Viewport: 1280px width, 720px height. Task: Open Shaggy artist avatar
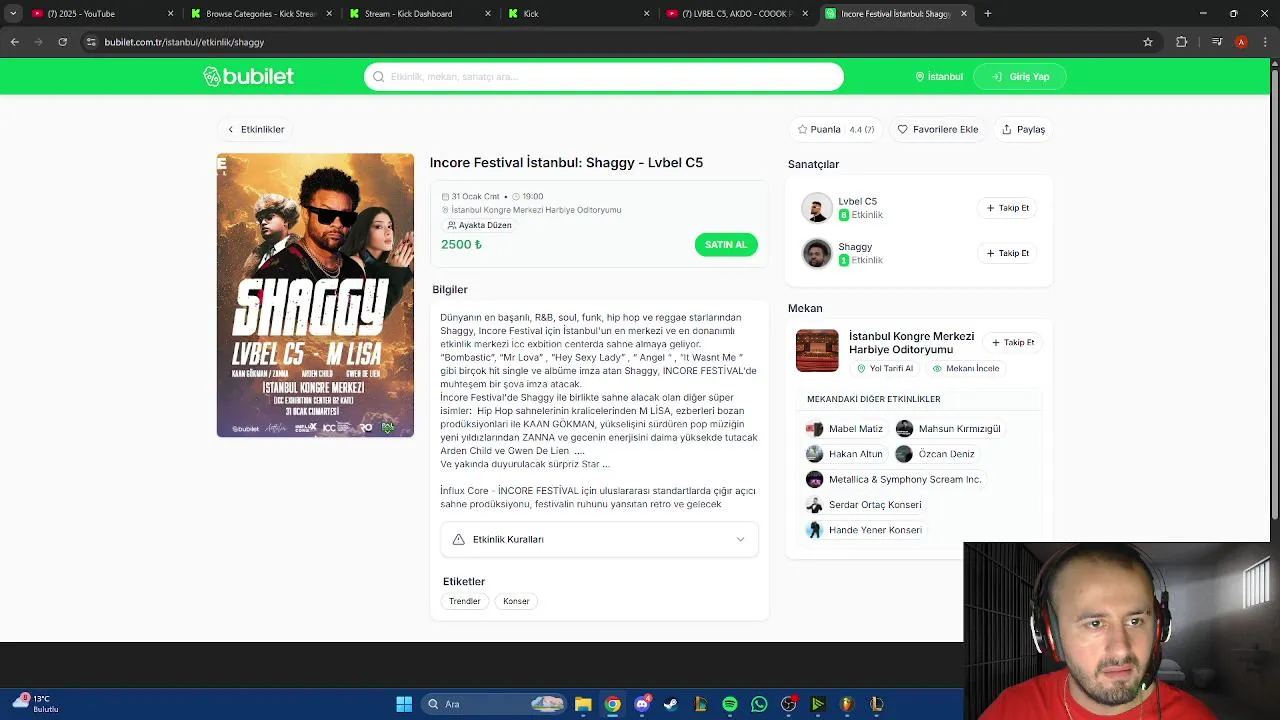(x=817, y=253)
